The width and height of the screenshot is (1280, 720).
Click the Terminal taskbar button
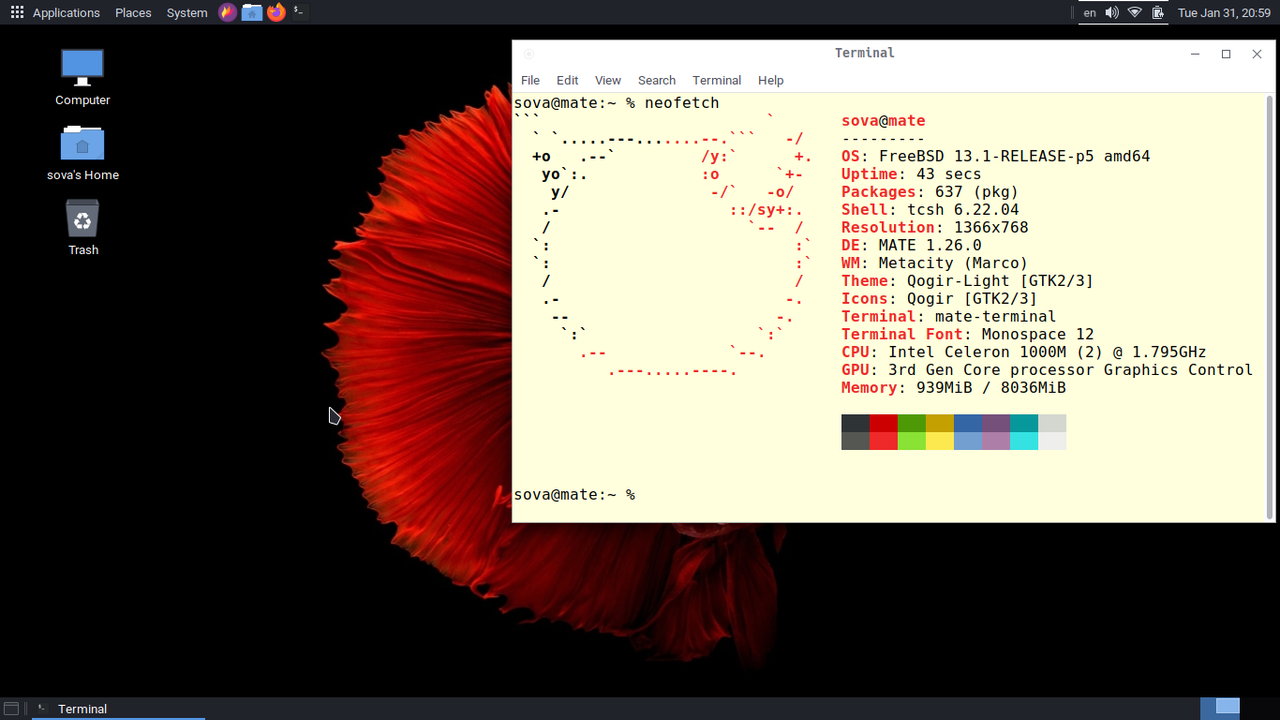pyautogui.click(x=118, y=709)
